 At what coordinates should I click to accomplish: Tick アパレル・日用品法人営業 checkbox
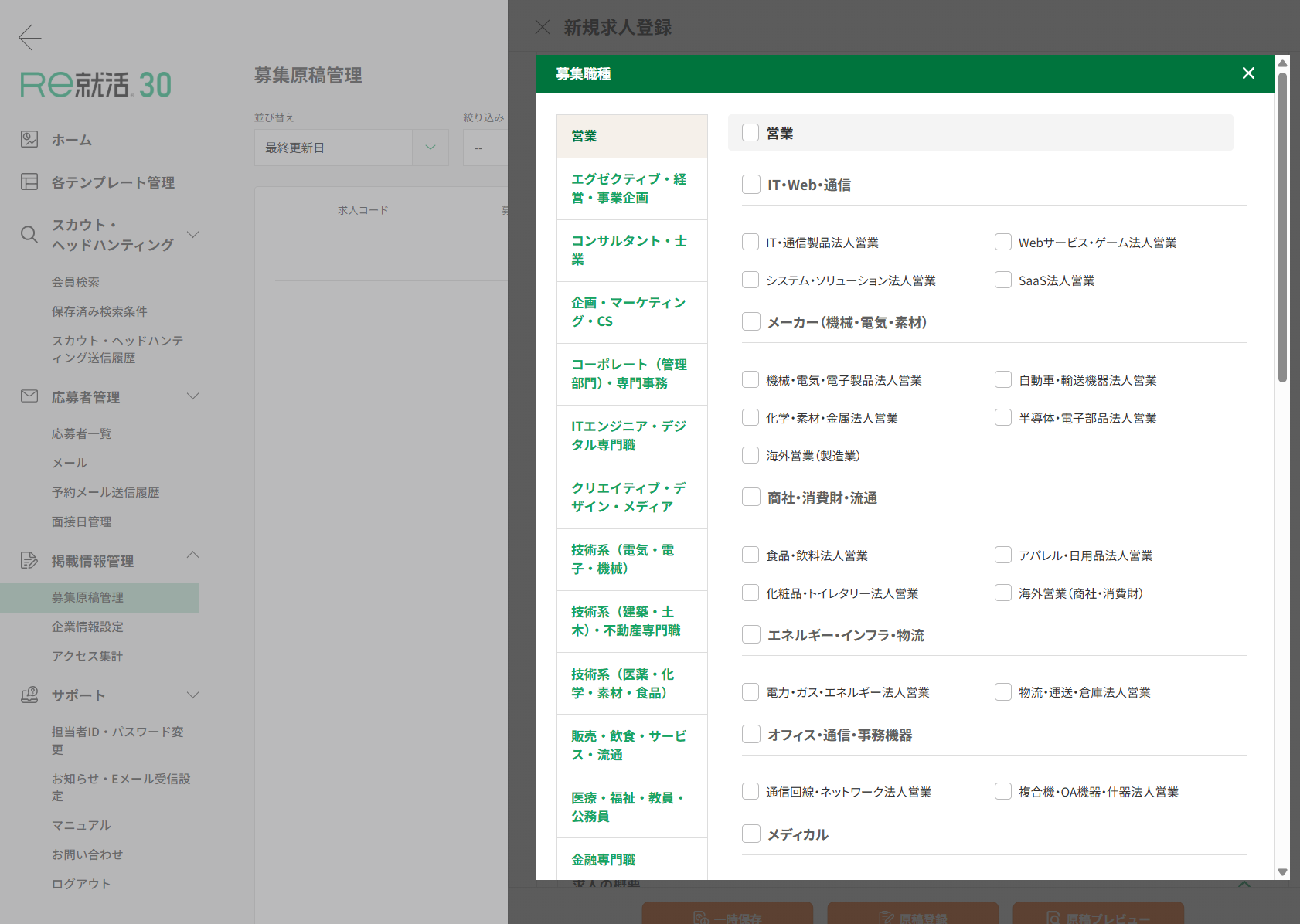[1003, 555]
